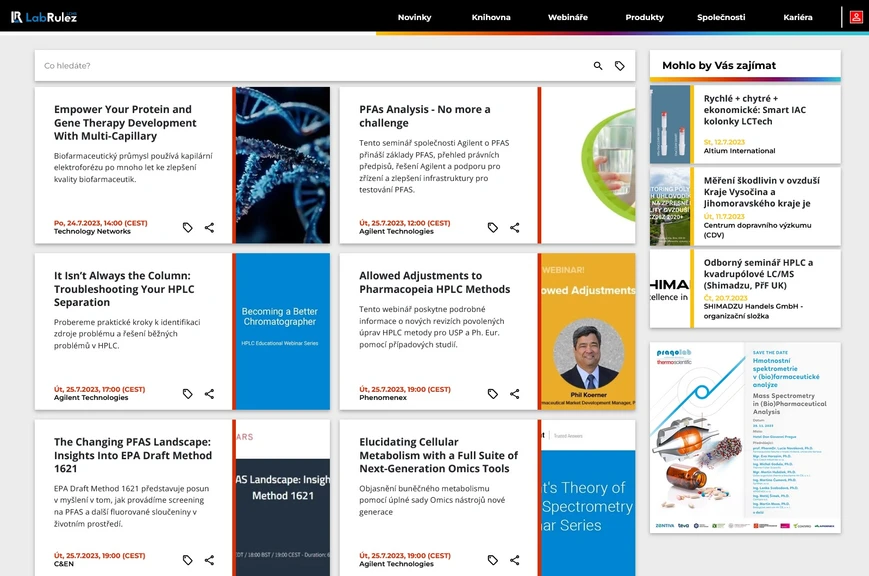Click the LabRulez logo
Viewport: 869px width, 576px height.
[x=44, y=17]
